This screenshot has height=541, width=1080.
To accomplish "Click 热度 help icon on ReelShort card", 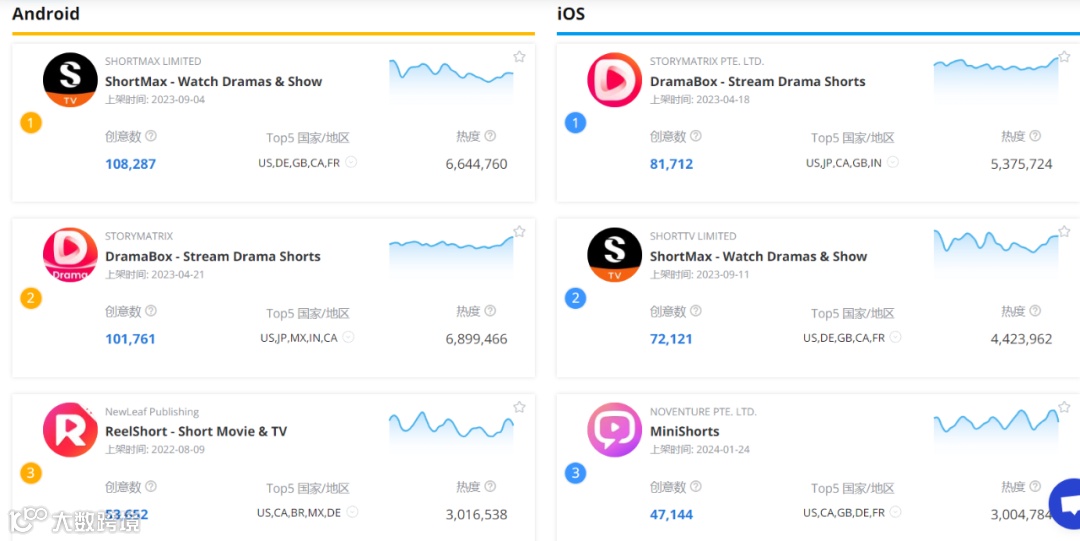I will 490,487.
